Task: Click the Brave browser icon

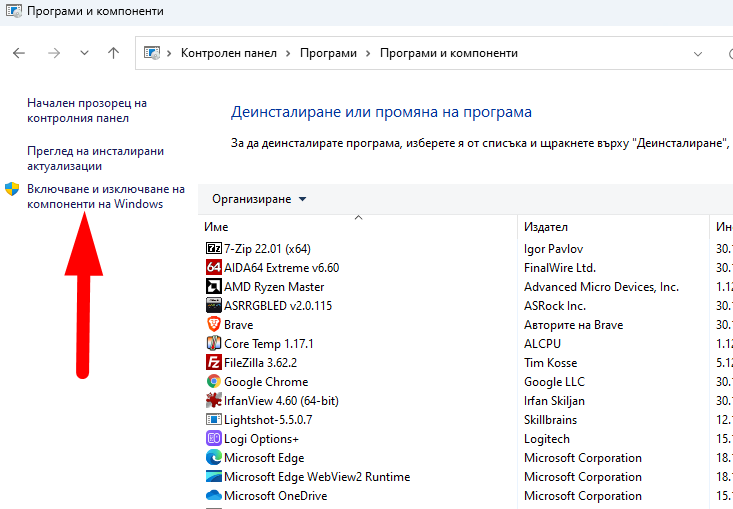Action: point(214,324)
